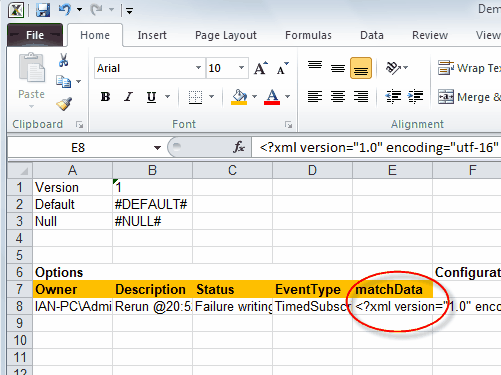Select row 8 header

(20, 306)
